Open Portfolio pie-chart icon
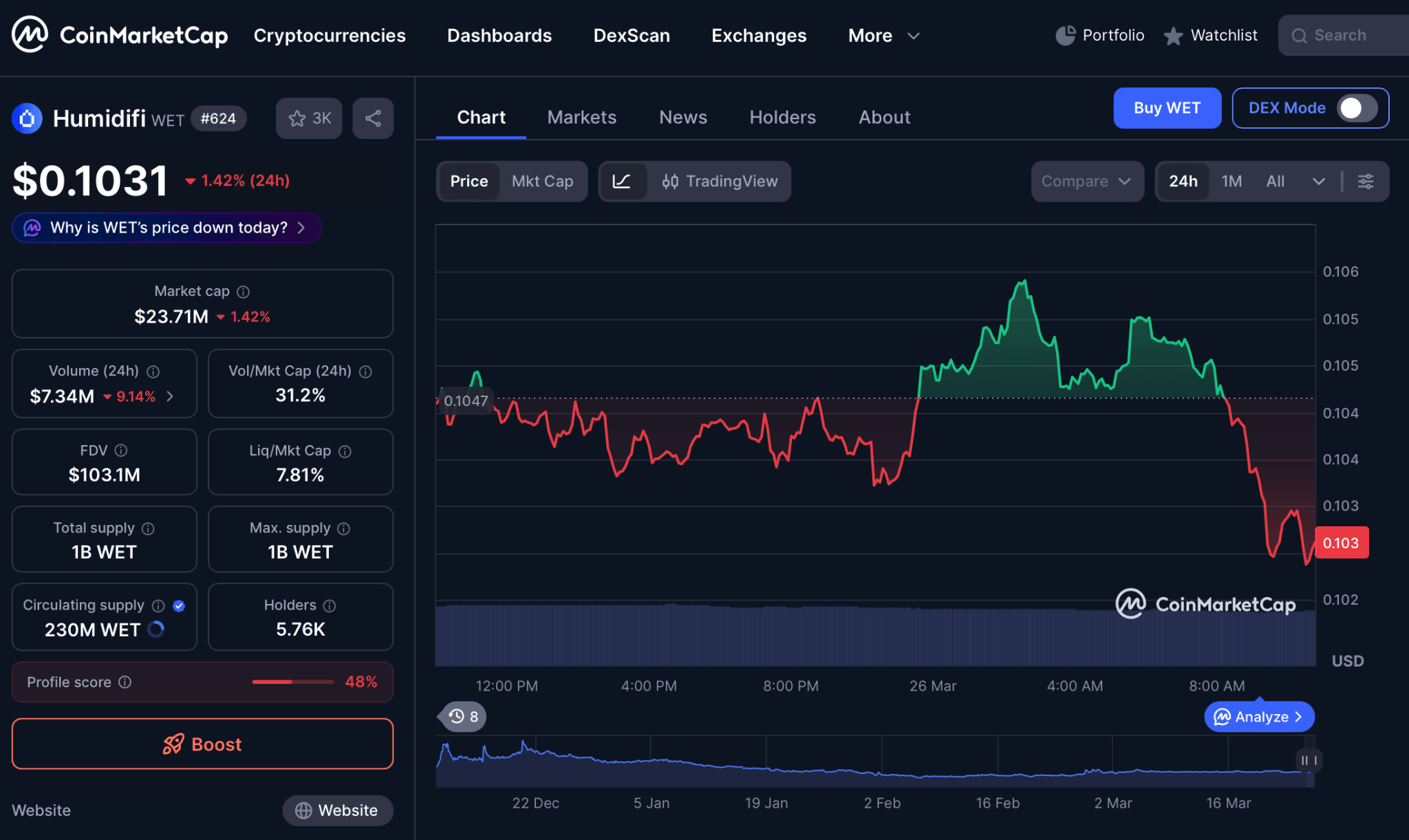This screenshot has height=840, width=1409. tap(1065, 35)
